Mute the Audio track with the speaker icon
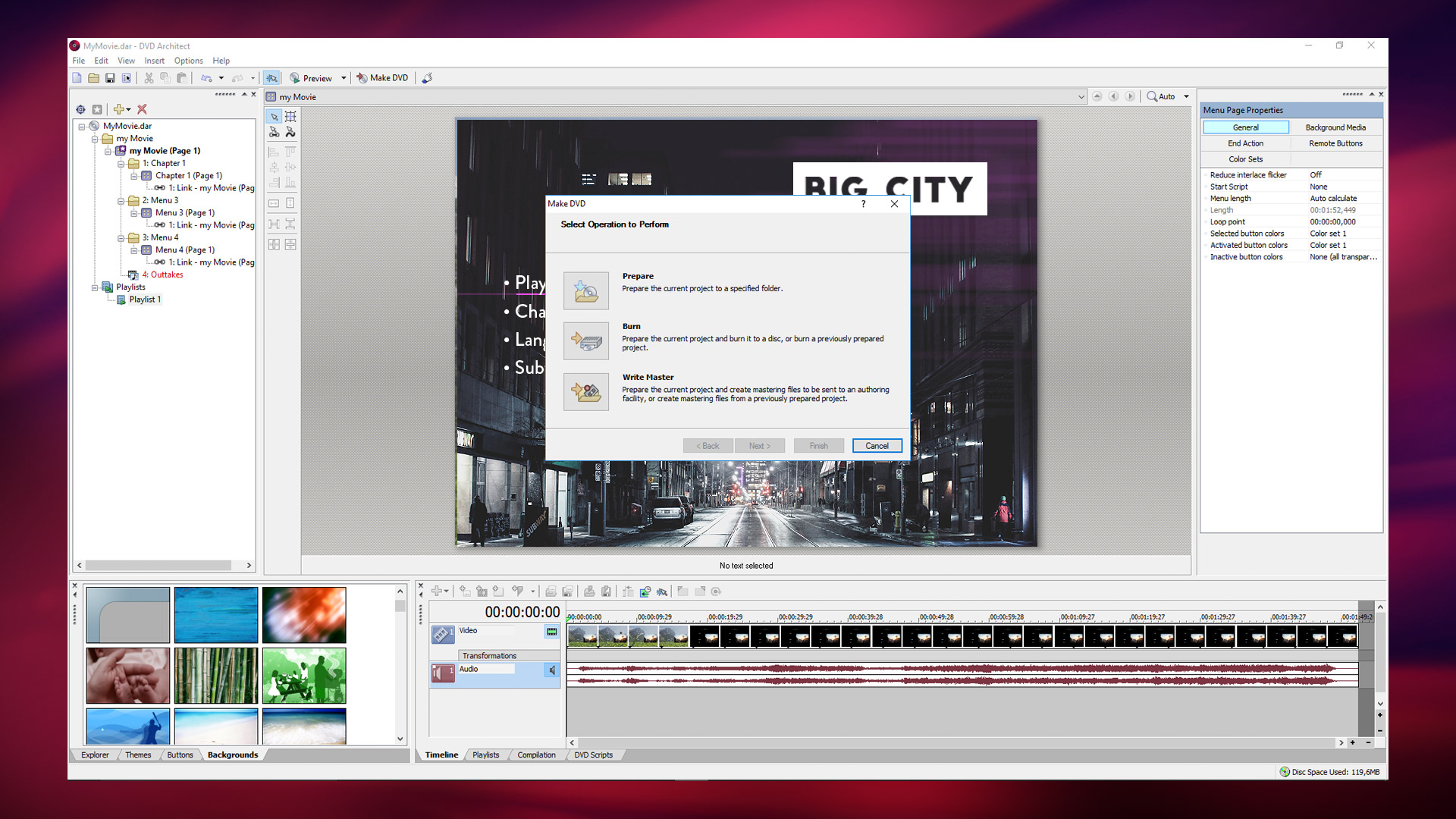Image resolution: width=1456 pixels, height=819 pixels. 552,670
